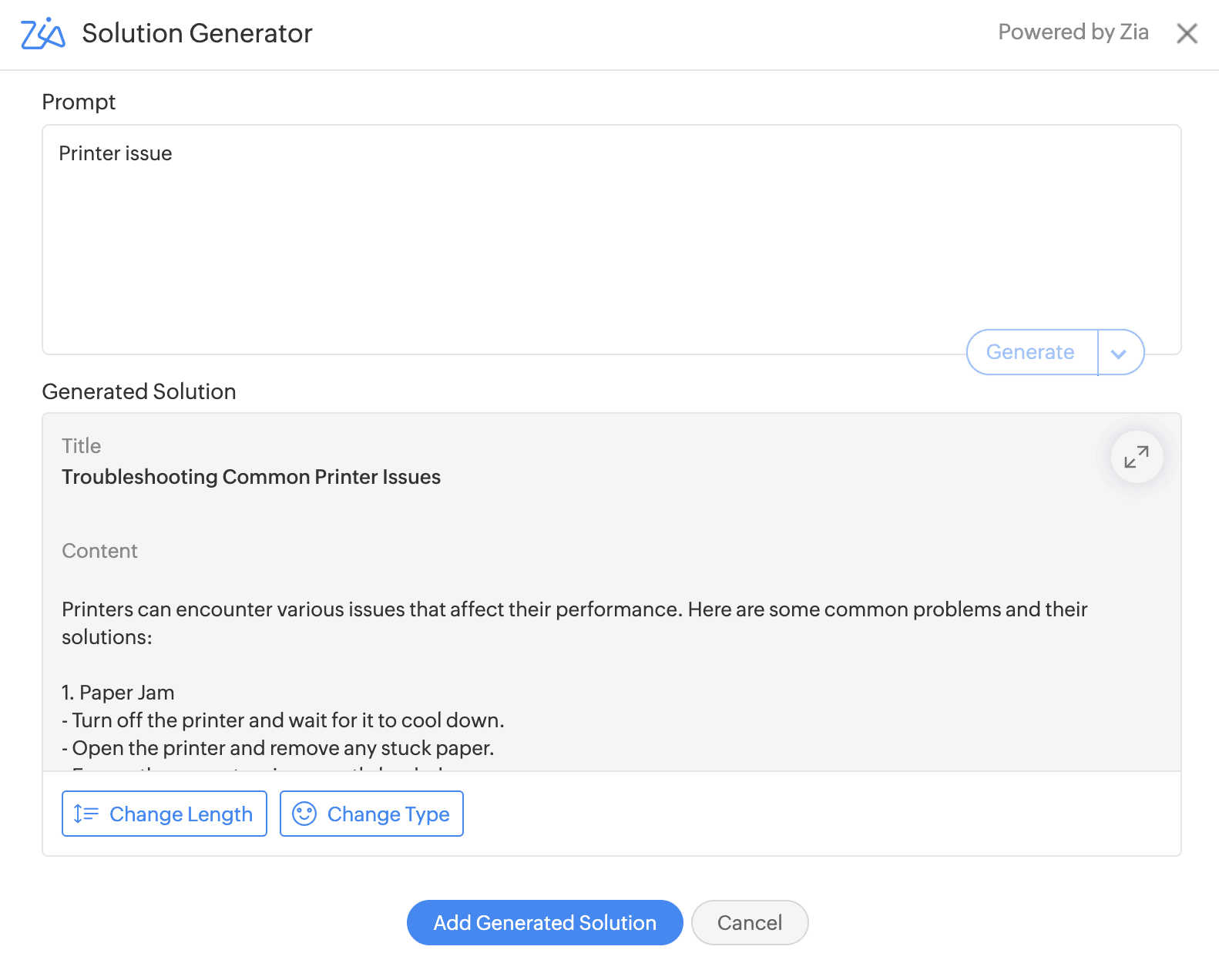
Task: Click the Zia logo icon
Action: (42, 33)
